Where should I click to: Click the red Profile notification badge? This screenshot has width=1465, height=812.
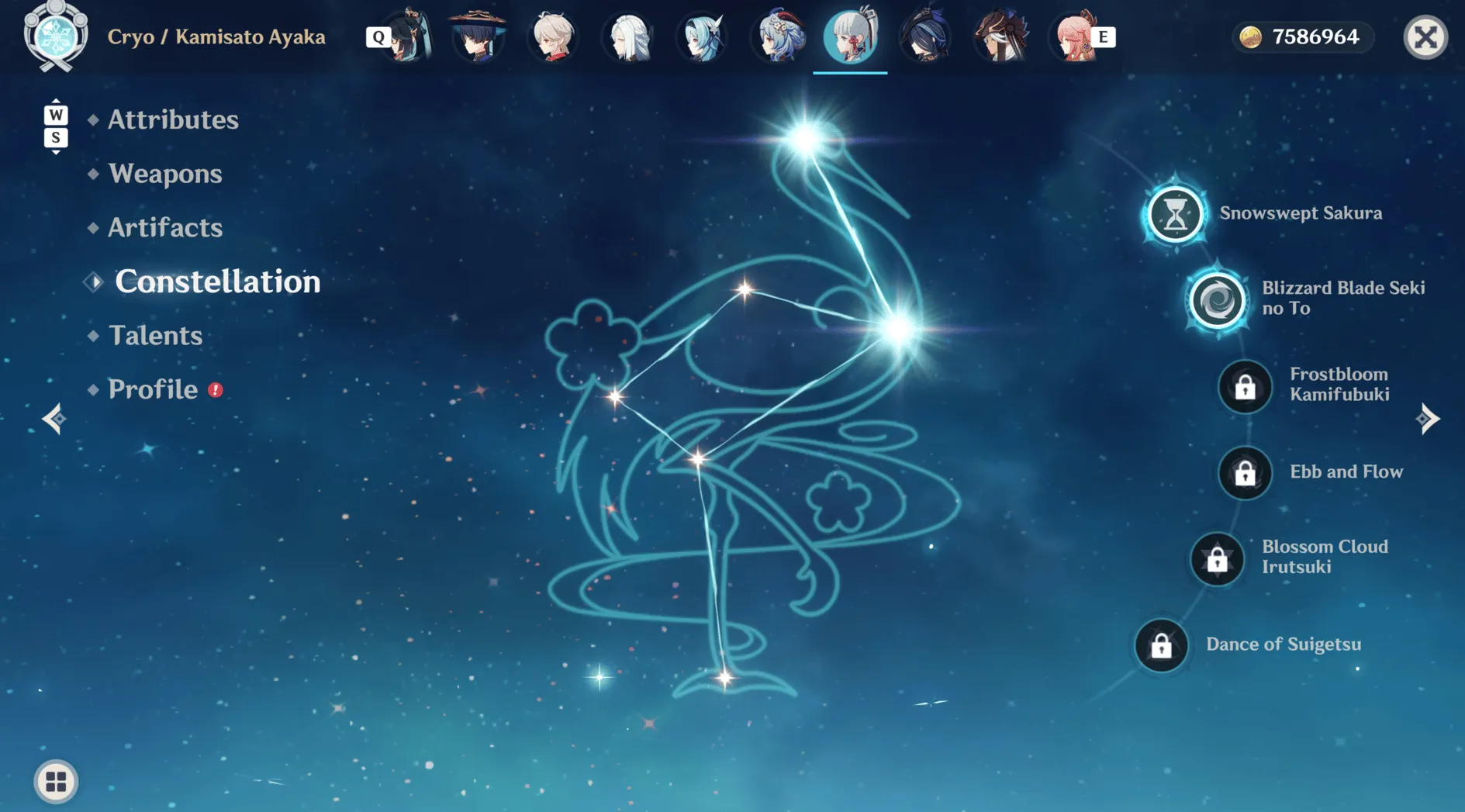[x=216, y=390]
